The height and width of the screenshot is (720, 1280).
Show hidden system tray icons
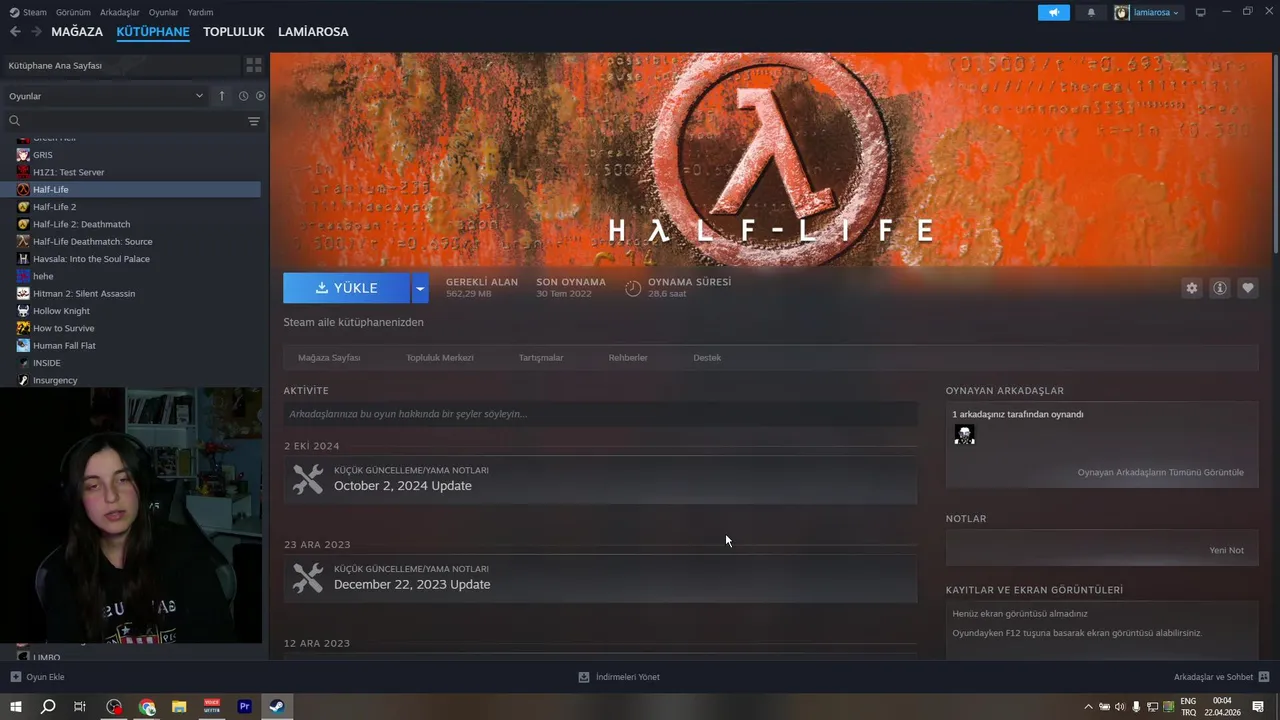coord(1088,707)
